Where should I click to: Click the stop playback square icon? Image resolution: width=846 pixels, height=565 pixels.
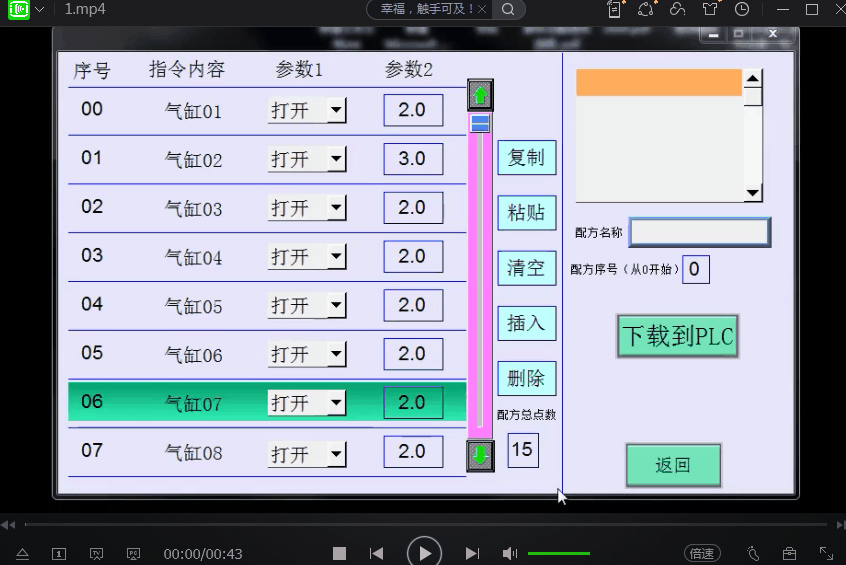point(339,553)
